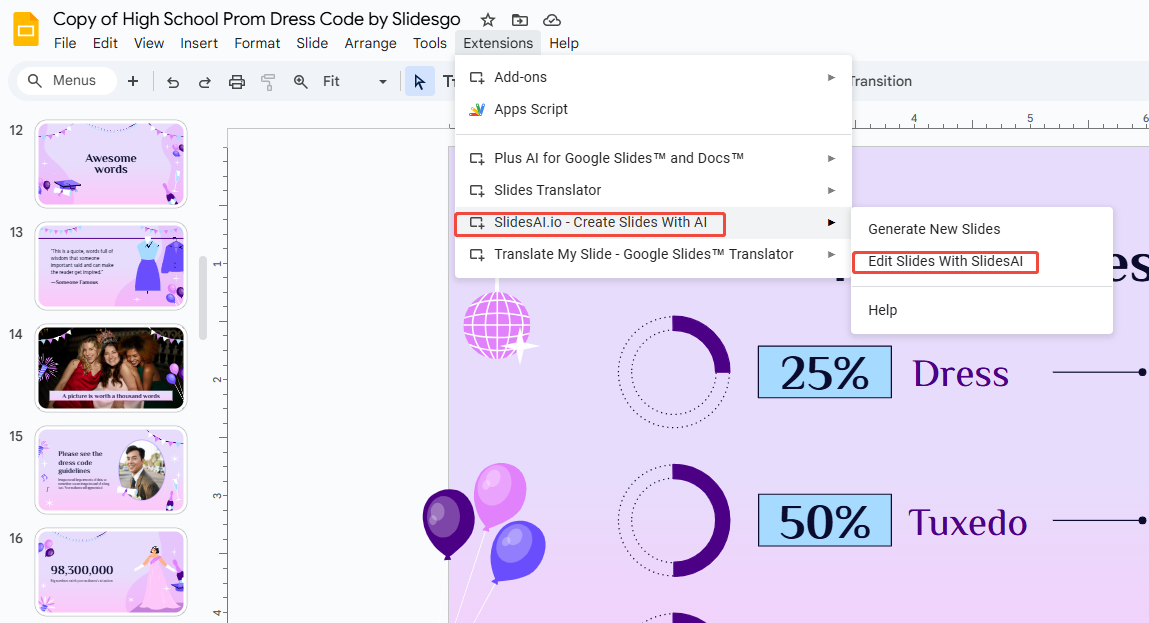Star this presentation as favorite

pyautogui.click(x=487, y=19)
